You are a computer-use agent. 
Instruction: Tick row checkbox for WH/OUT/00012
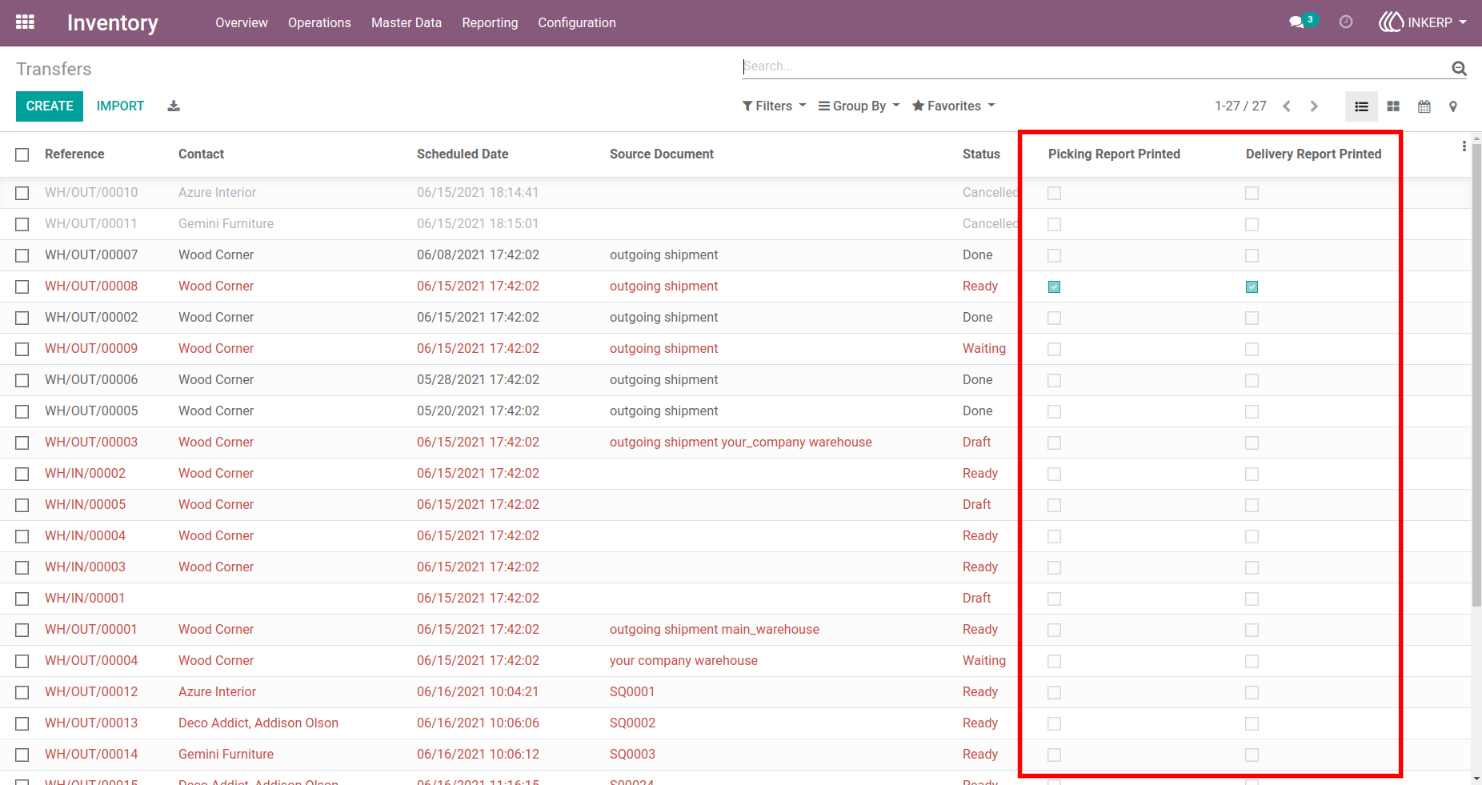point(22,692)
